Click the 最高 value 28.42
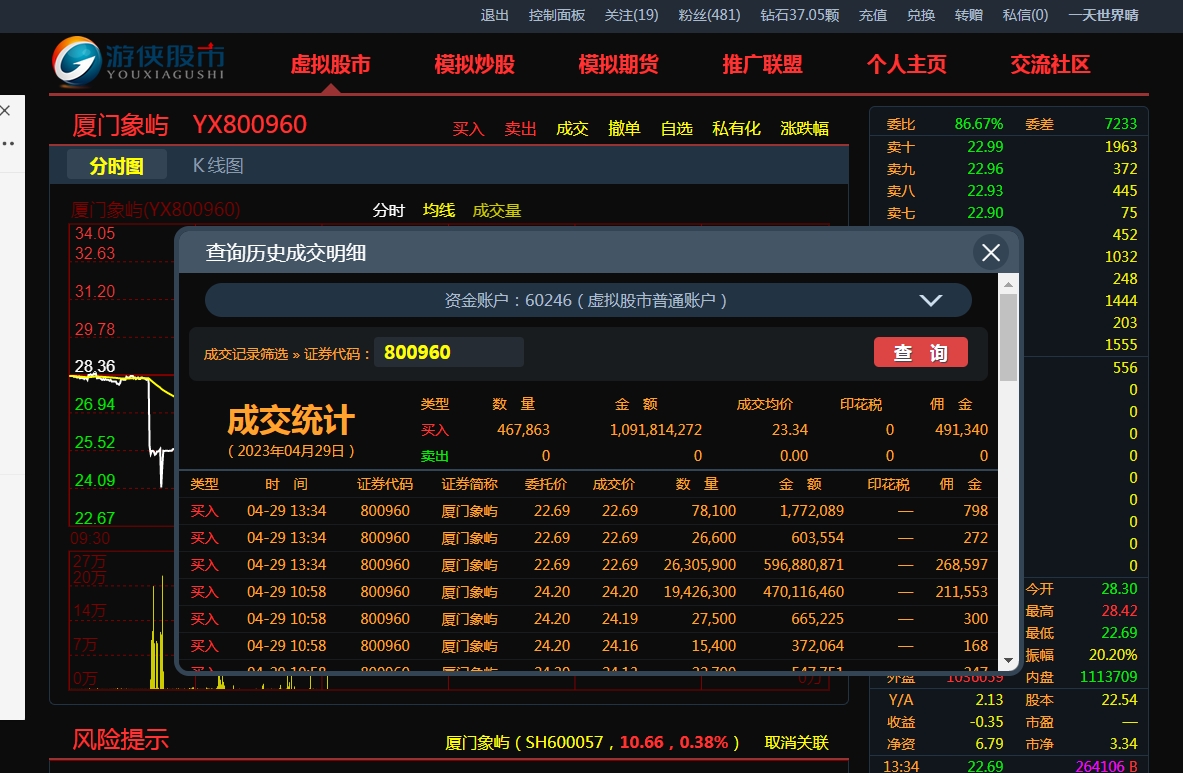This screenshot has width=1183, height=773. pos(1119,611)
